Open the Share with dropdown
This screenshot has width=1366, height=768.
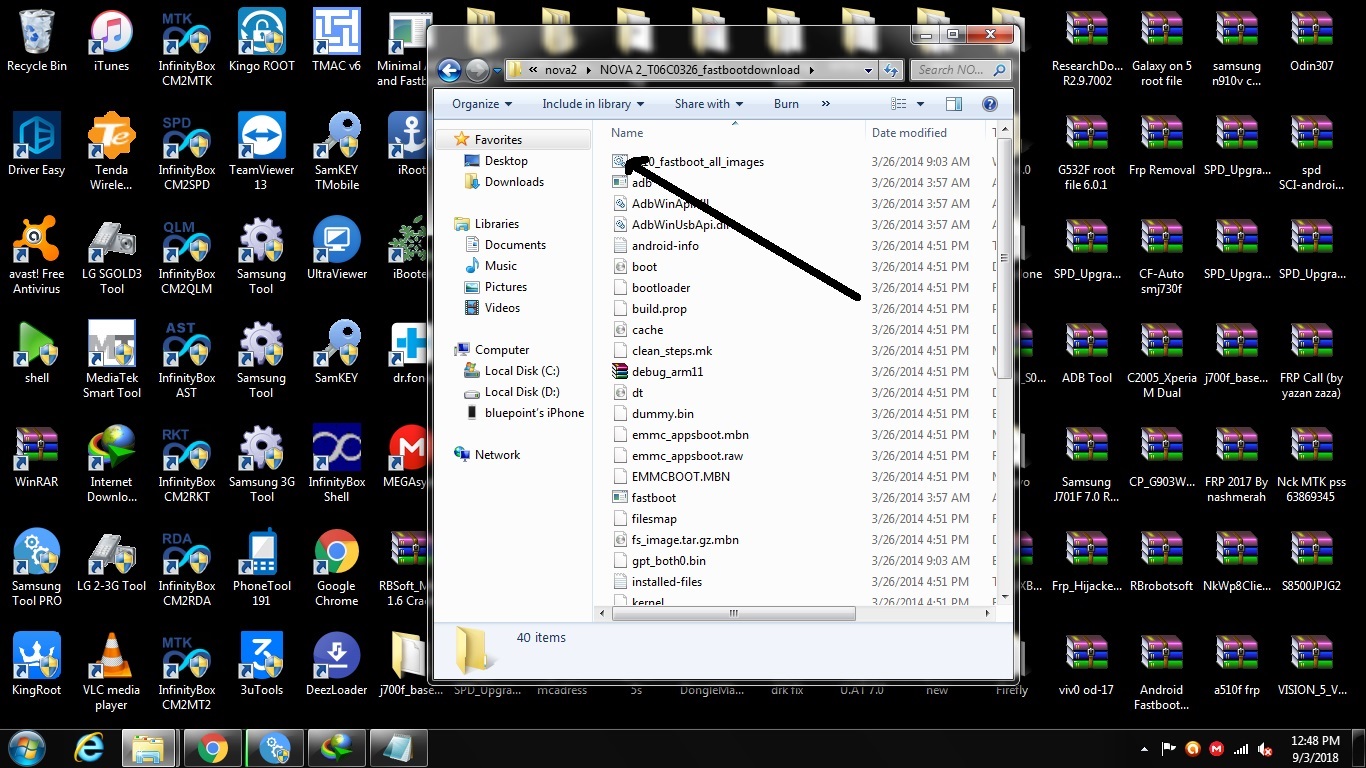(x=709, y=104)
